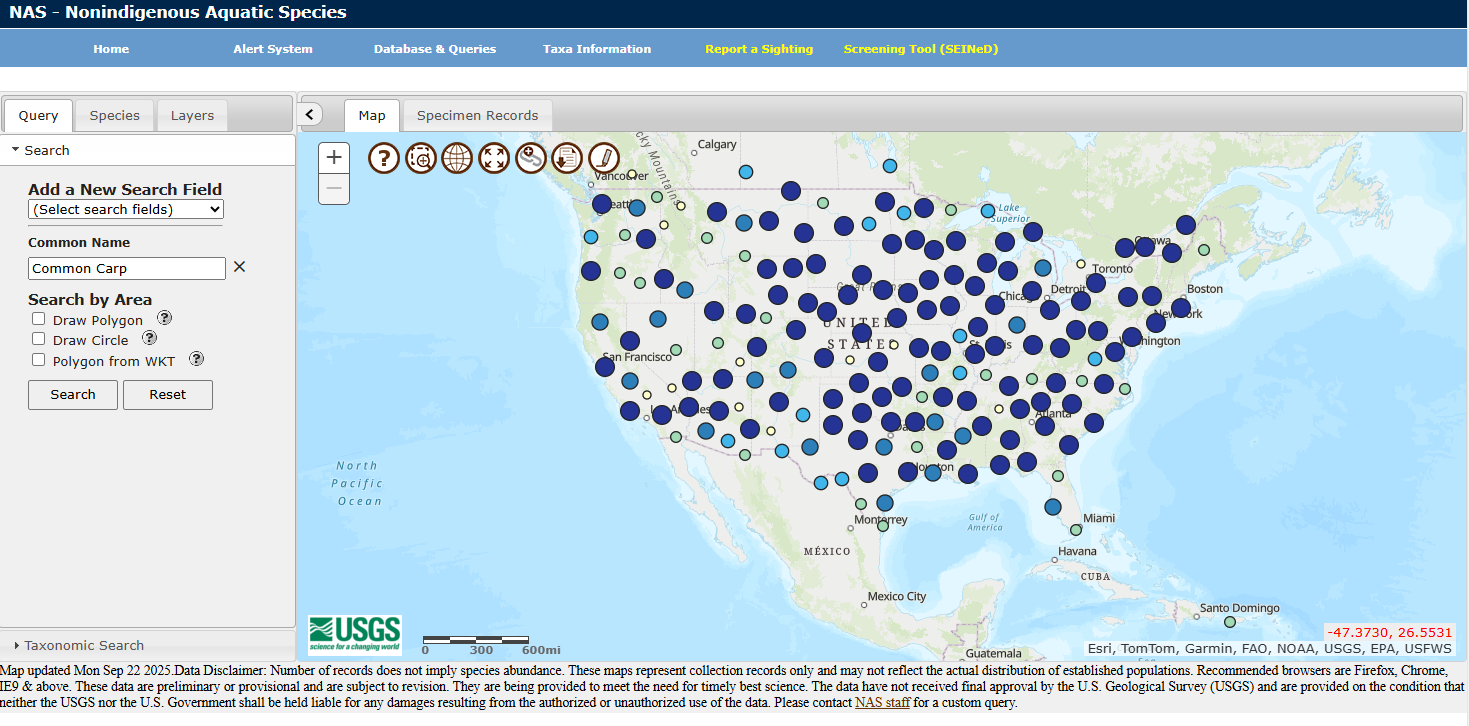
Task: Open the map help question mark icon
Action: (x=384, y=158)
